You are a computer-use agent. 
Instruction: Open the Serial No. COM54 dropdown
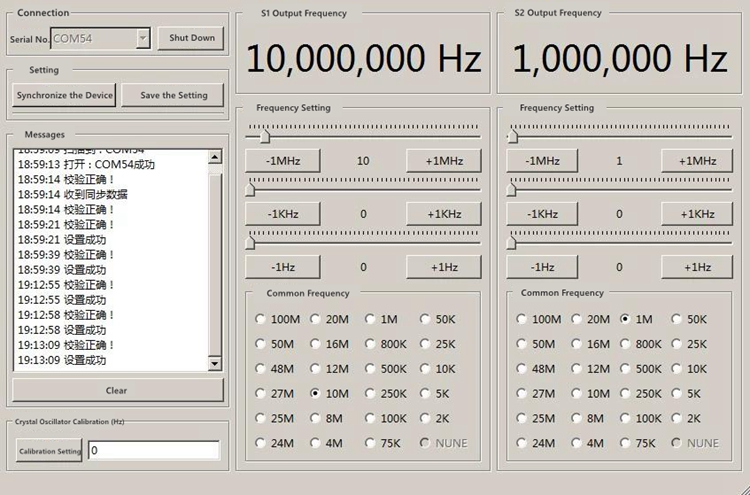pos(142,38)
